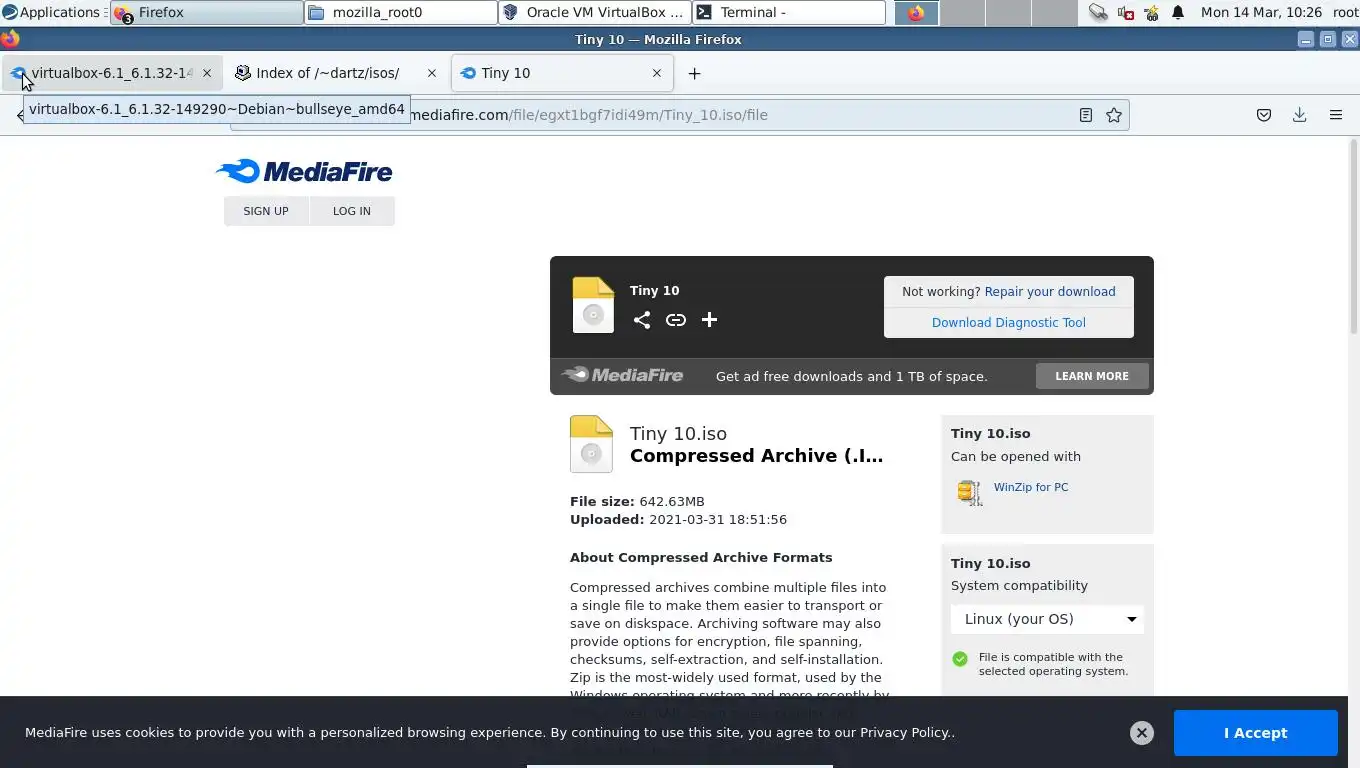Screen dimensions: 1360x768
Task: Open the Applications menu
Action: click(51, 12)
